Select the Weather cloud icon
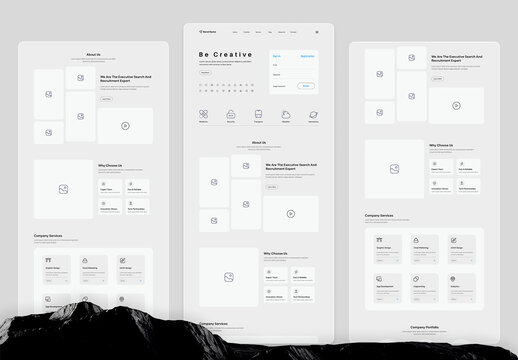The height and width of the screenshot is (360, 518). point(286,115)
